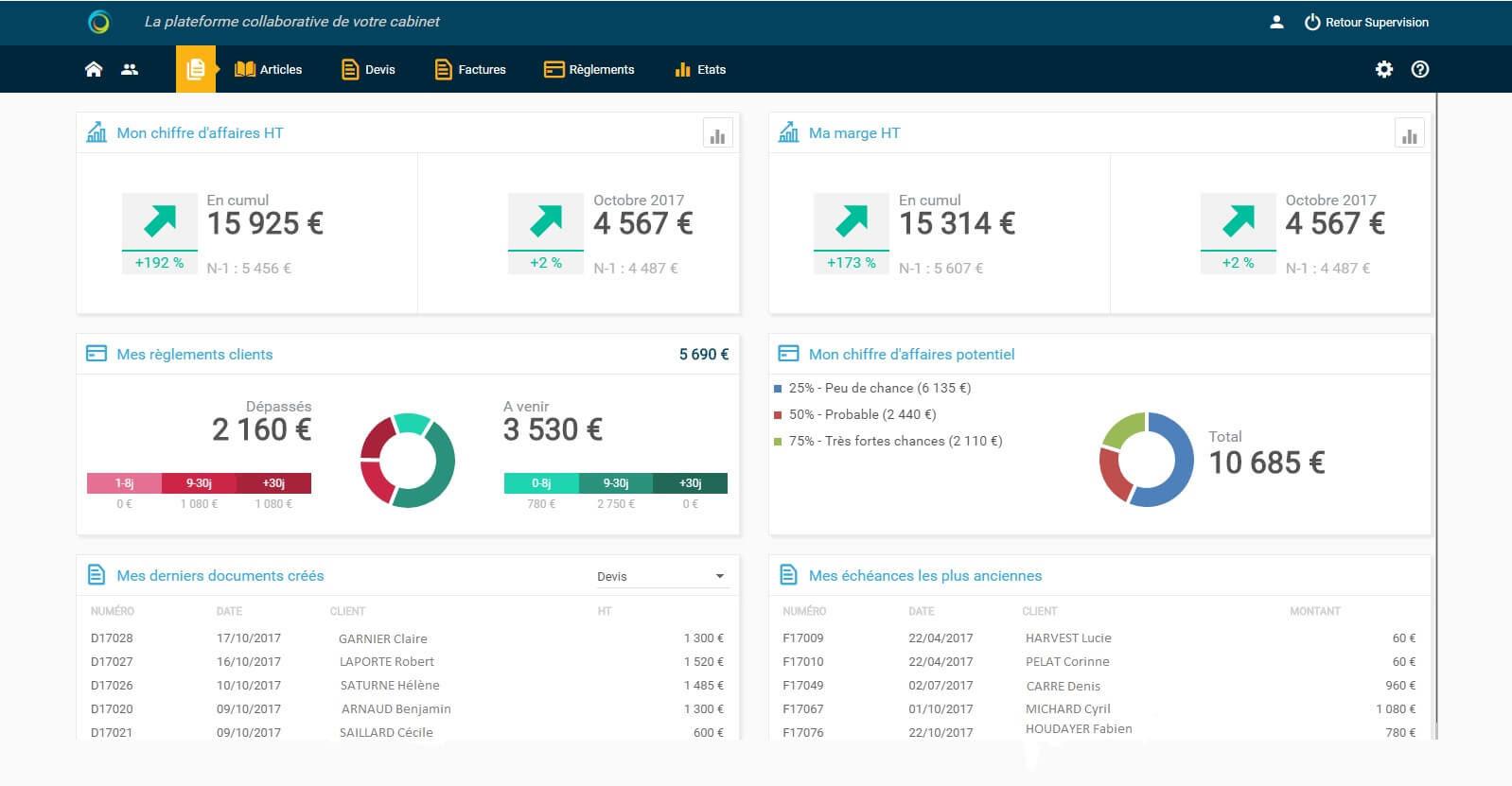The height and width of the screenshot is (786, 1512).
Task: Click Retour Supervision button
Action: click(1366, 22)
